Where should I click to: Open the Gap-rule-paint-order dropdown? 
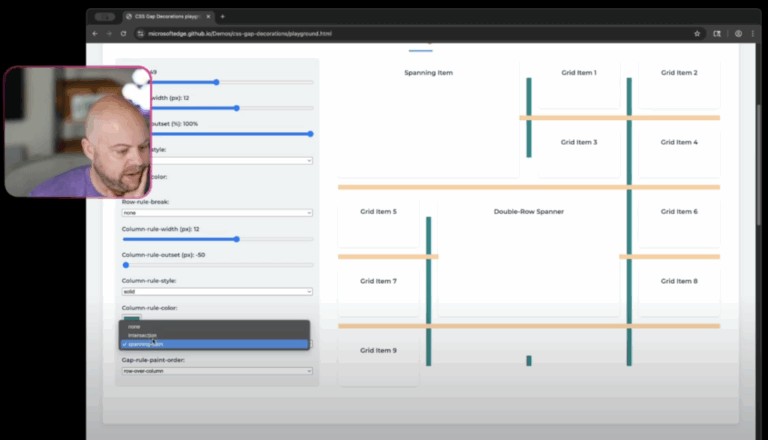click(x=216, y=370)
